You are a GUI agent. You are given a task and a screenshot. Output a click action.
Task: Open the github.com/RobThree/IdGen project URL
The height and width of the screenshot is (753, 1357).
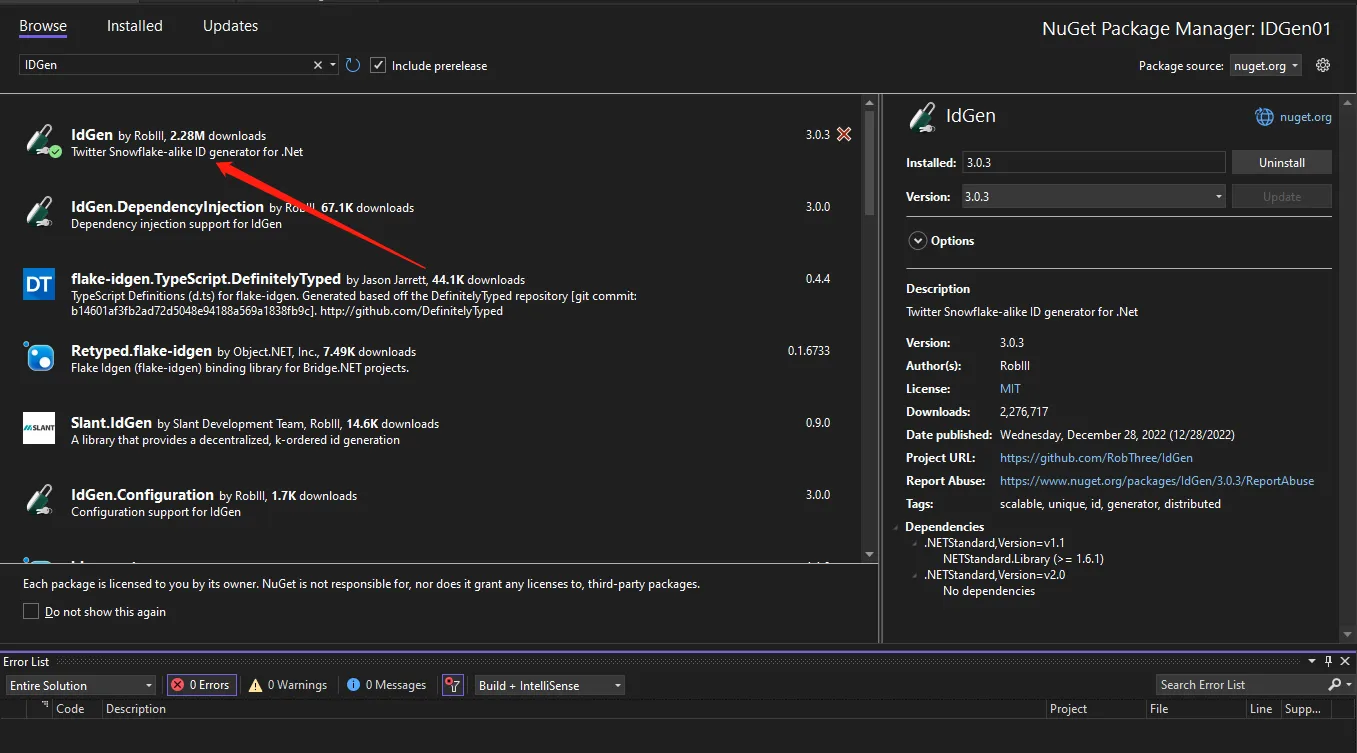[1096, 457]
